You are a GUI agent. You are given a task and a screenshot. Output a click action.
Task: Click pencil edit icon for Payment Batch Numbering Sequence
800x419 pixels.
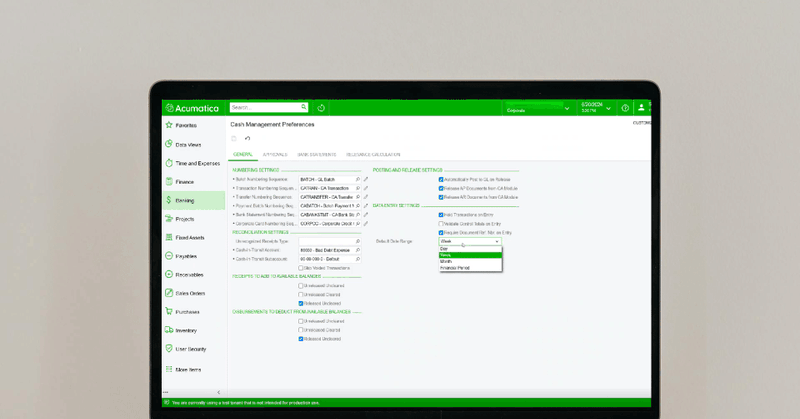pyautogui.click(x=366, y=206)
